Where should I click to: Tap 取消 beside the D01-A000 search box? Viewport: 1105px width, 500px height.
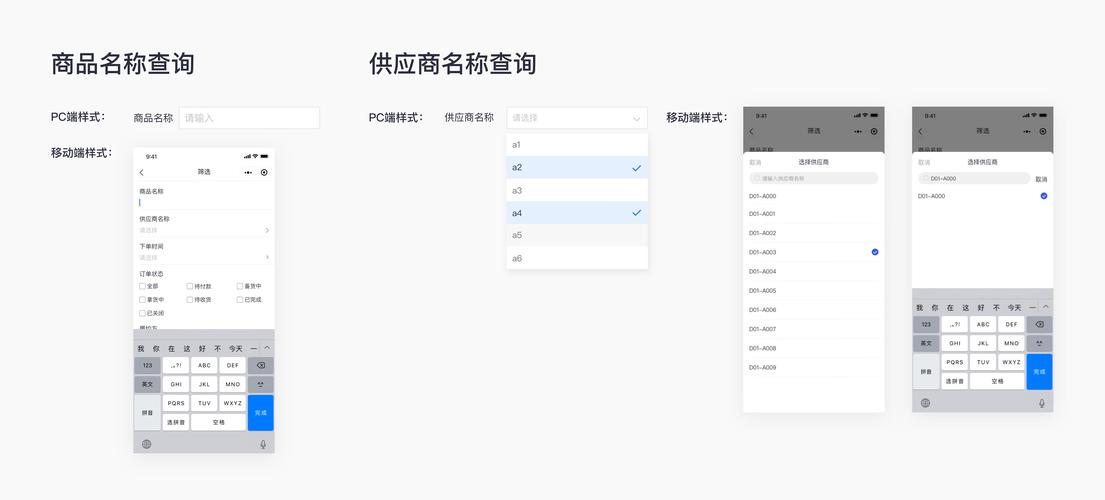(1041, 179)
